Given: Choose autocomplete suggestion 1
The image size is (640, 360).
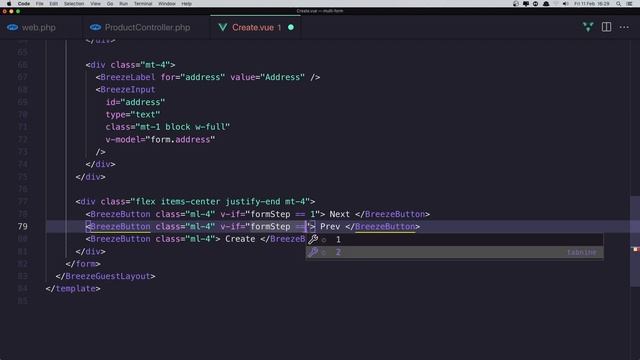Looking at the screenshot, I should tap(454, 240).
